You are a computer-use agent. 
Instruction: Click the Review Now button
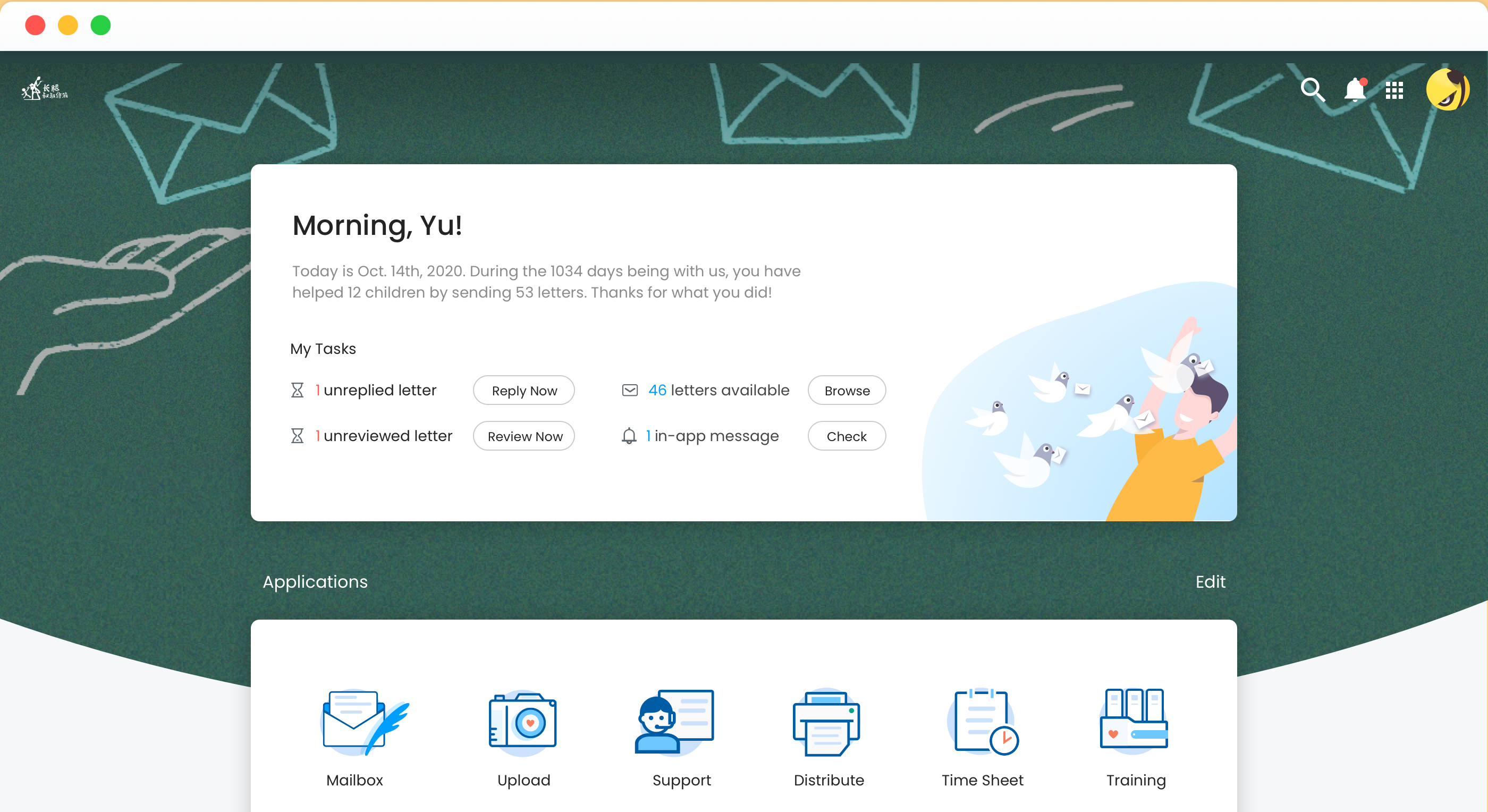pyautogui.click(x=524, y=436)
